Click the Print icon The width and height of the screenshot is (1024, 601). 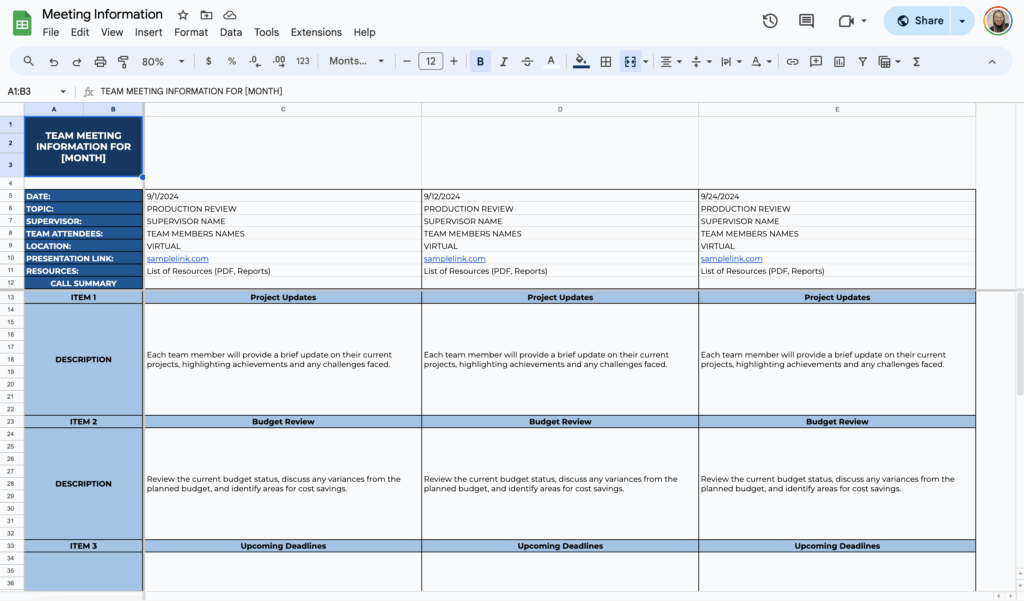click(100, 61)
